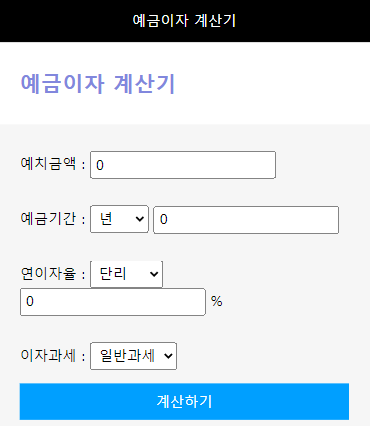This screenshot has height=426, width=370.
Task: Select the 일반과세 text in the tax selector
Action: coord(127,356)
